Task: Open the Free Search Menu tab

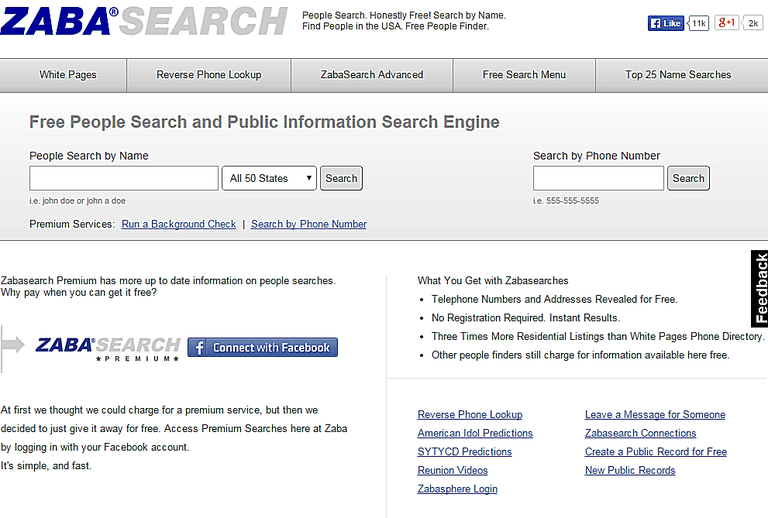Action: coord(524,75)
